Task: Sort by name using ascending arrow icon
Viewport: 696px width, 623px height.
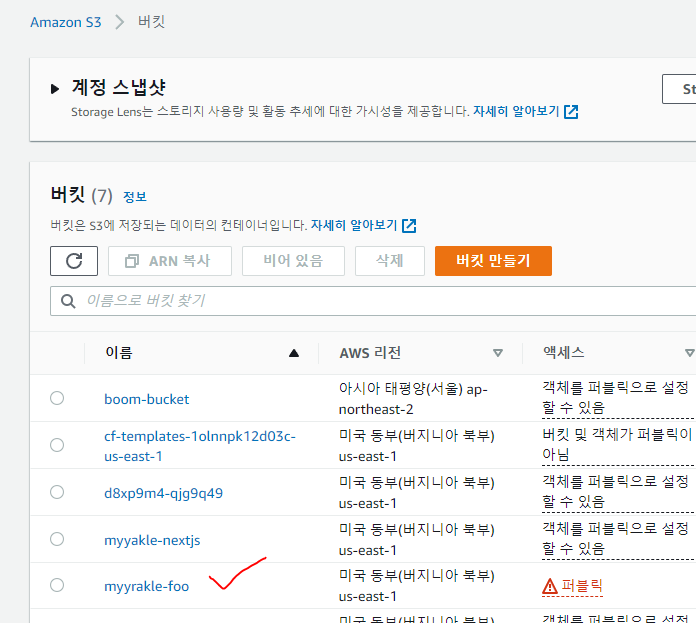Action: 293,353
